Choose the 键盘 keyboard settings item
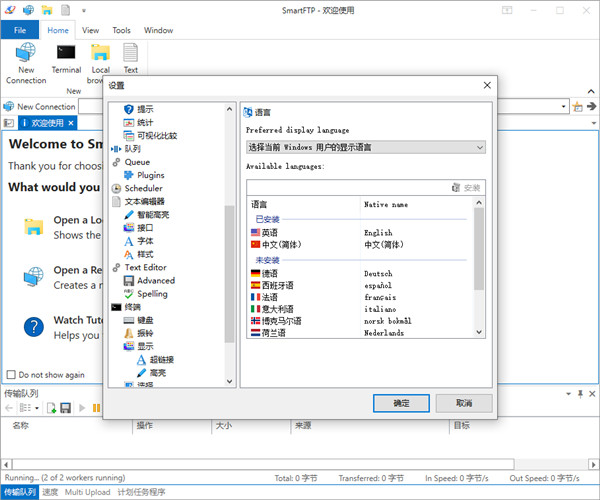The image size is (600, 500). click(130, 320)
